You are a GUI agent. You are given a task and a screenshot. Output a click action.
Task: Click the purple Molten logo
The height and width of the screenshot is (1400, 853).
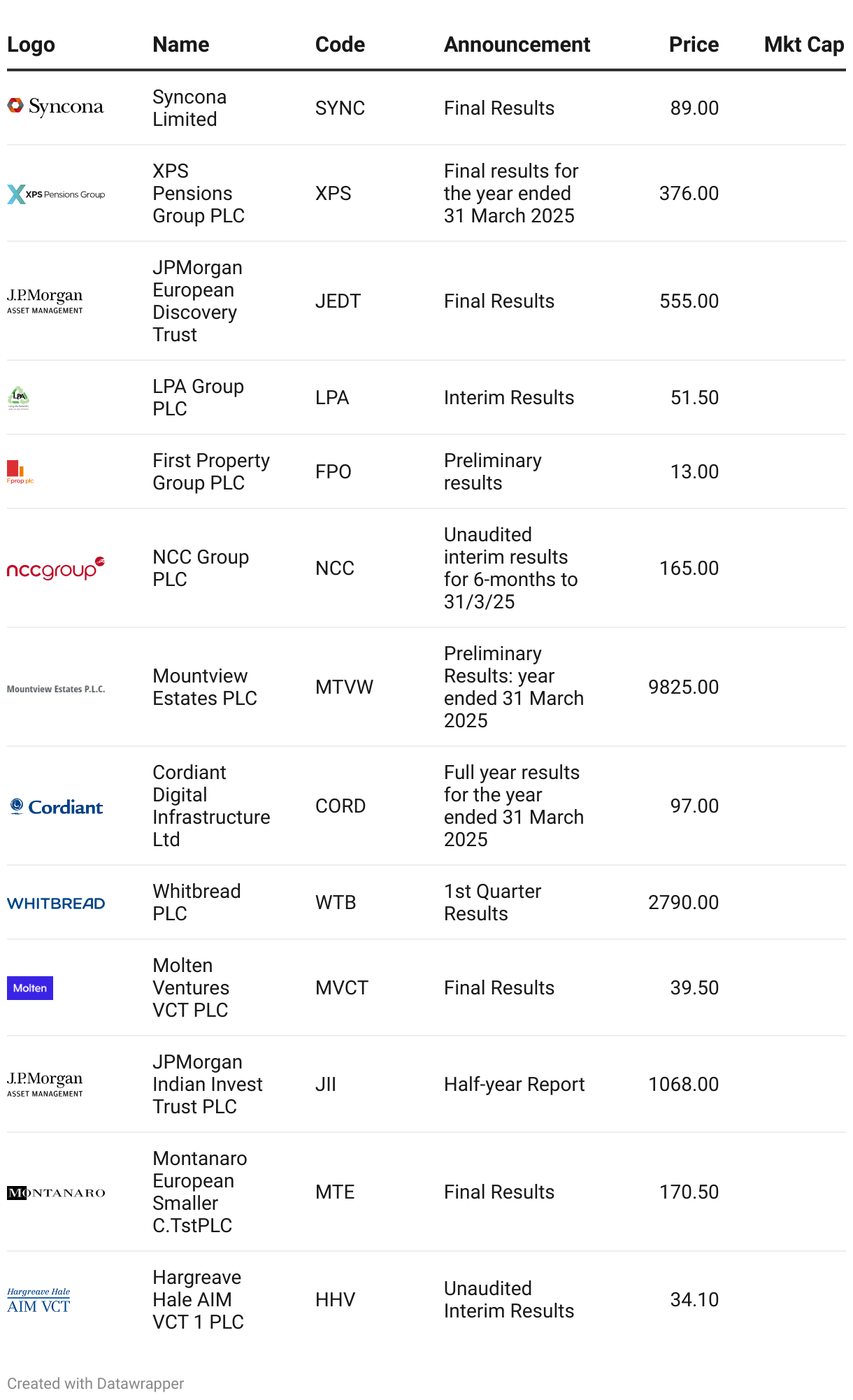tap(30, 988)
